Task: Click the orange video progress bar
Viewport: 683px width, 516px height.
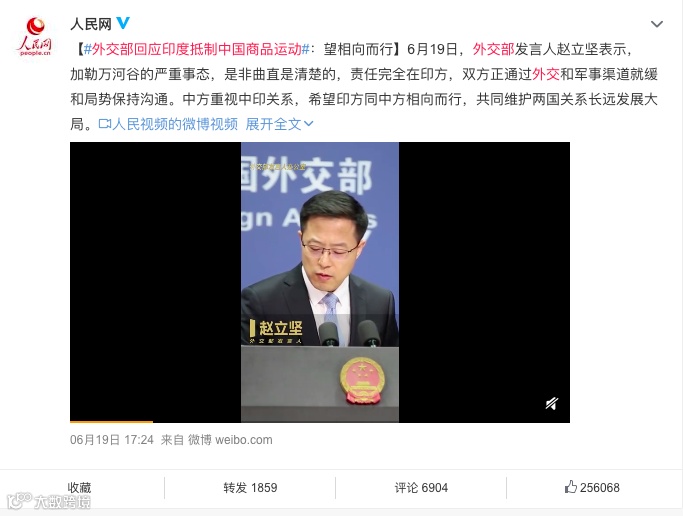Action: [x=111, y=422]
